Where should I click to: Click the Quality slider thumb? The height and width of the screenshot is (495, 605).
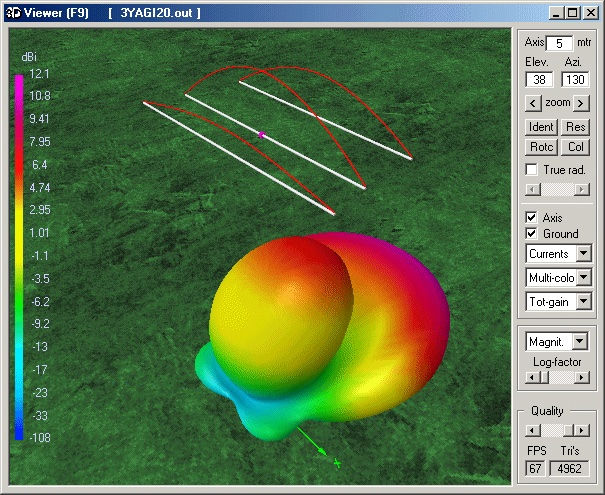(568, 430)
